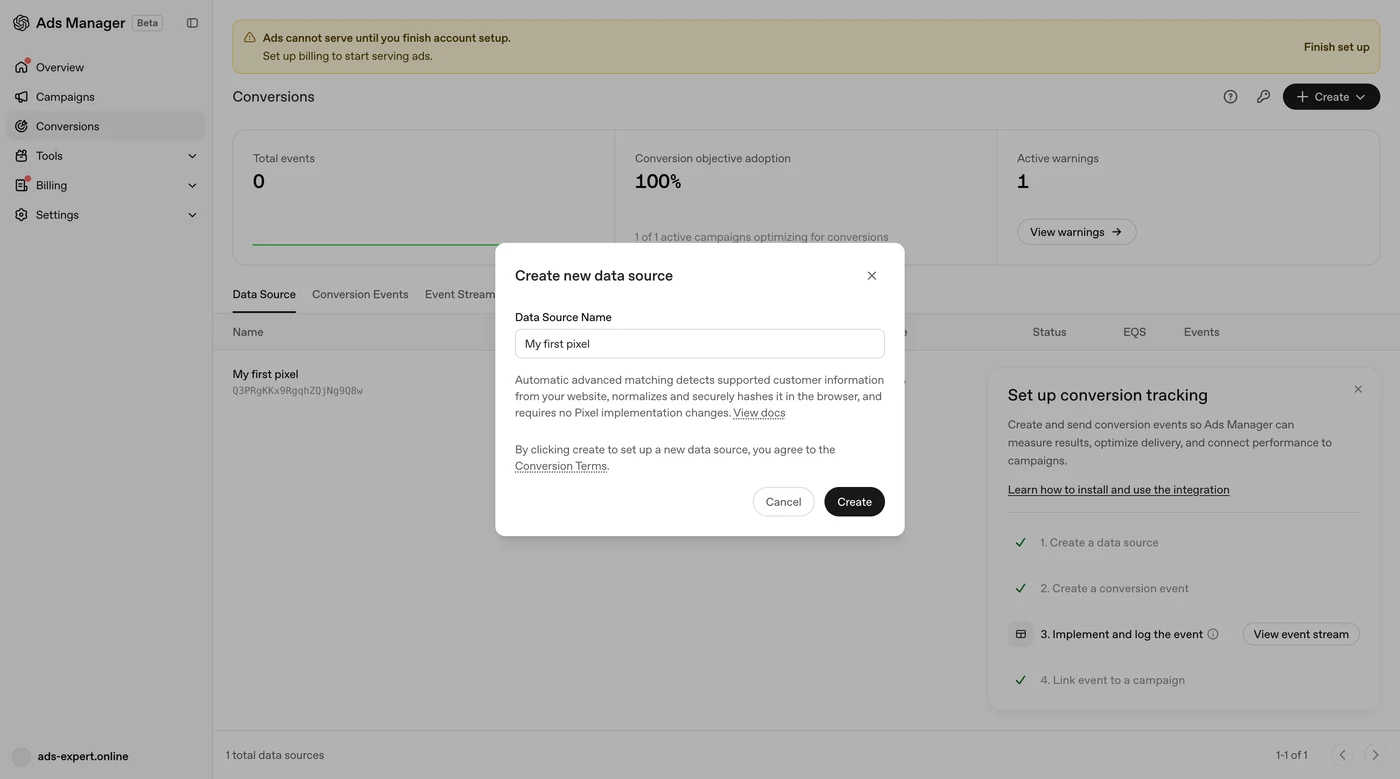The width and height of the screenshot is (1400, 779).
Task: Open Campaigns from the sidebar
Action: tap(106, 97)
